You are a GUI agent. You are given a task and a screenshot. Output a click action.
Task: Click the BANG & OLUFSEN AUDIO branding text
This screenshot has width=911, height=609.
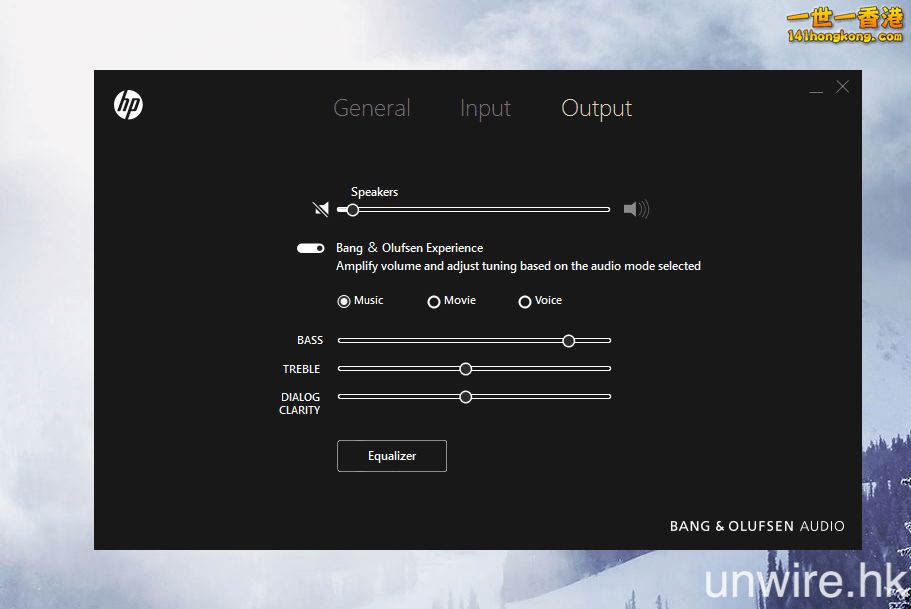pos(757,526)
